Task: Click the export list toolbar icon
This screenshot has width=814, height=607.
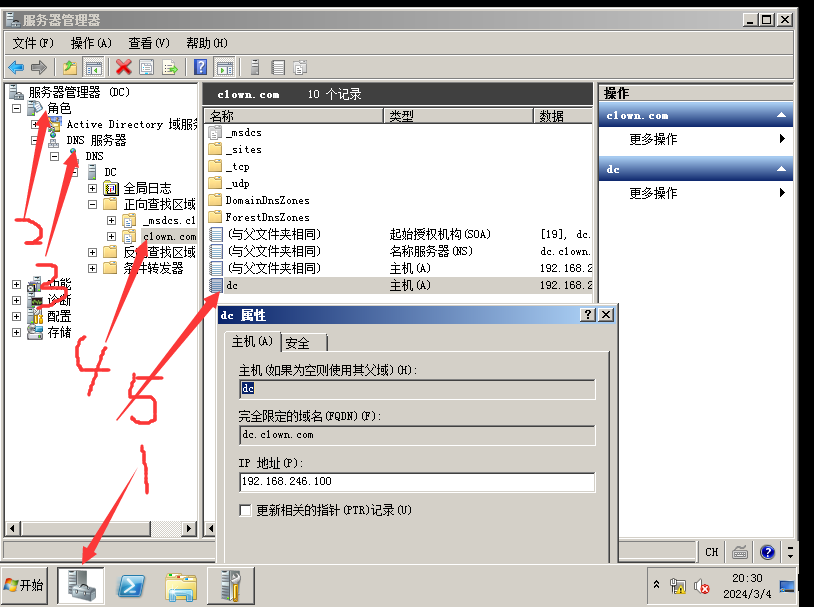Action: [x=170, y=67]
